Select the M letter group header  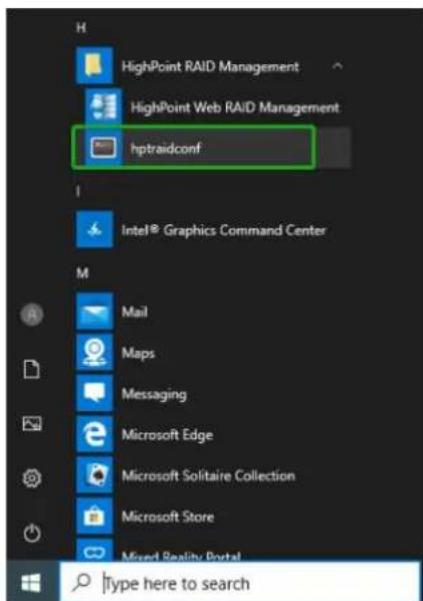click(x=82, y=273)
